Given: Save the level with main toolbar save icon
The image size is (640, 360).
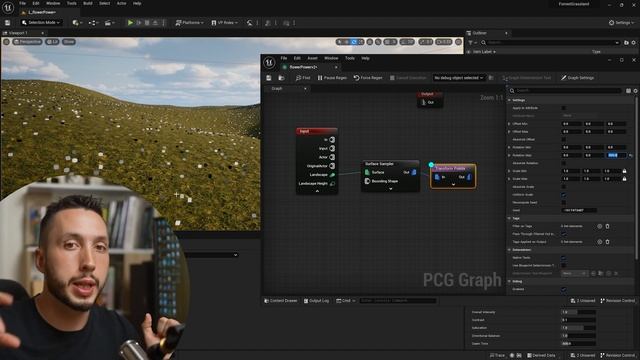Looking at the screenshot, I should point(7,22).
